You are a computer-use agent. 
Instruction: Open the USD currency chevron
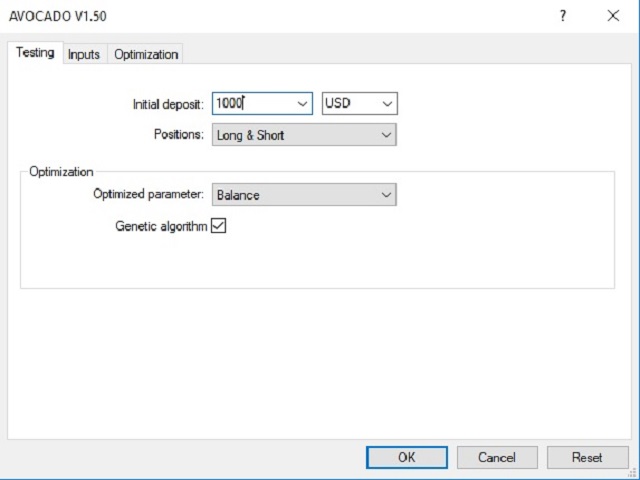[387, 104]
